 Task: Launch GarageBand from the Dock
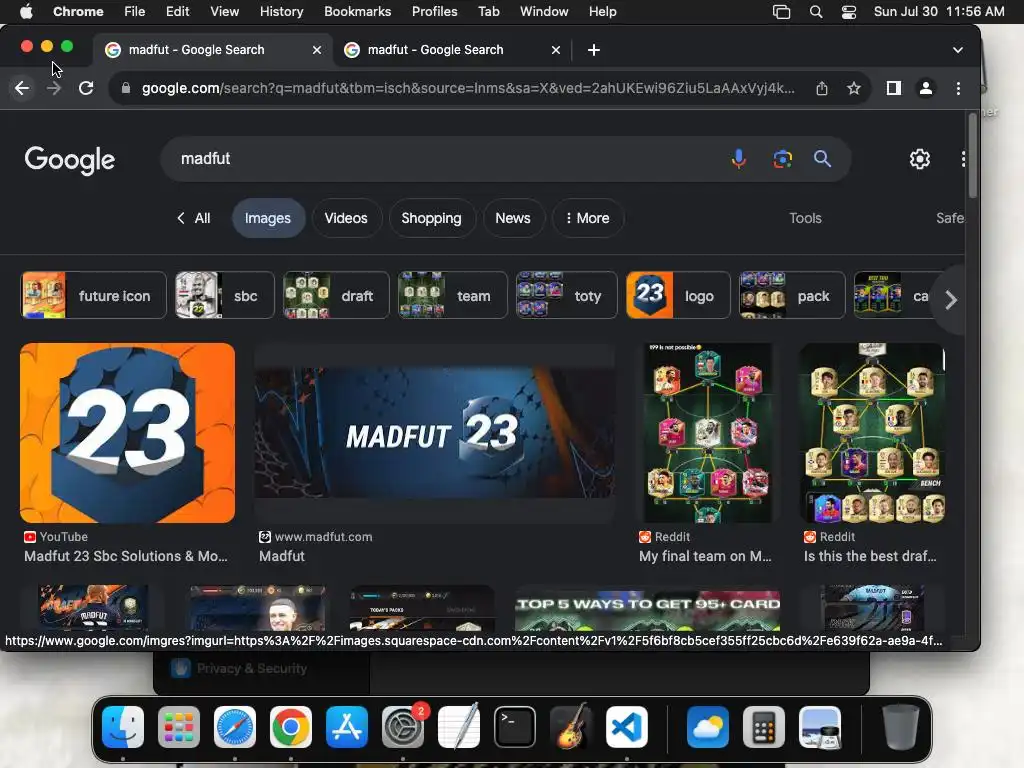pyautogui.click(x=571, y=727)
